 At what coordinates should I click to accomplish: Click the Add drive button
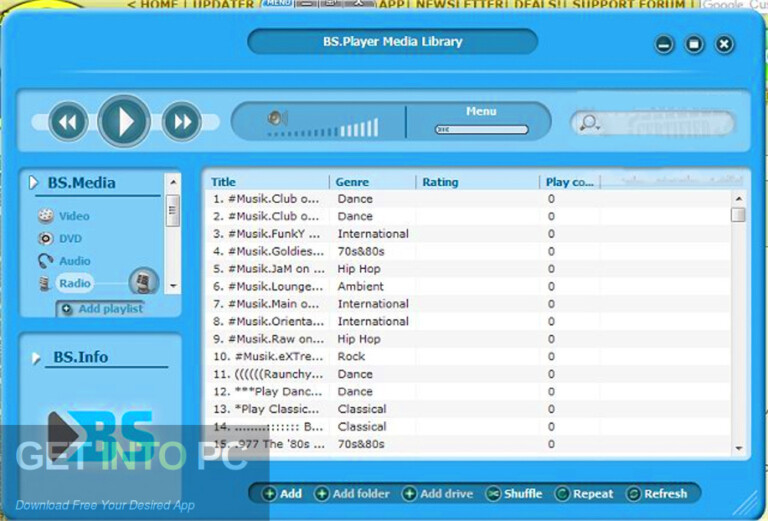click(x=438, y=494)
